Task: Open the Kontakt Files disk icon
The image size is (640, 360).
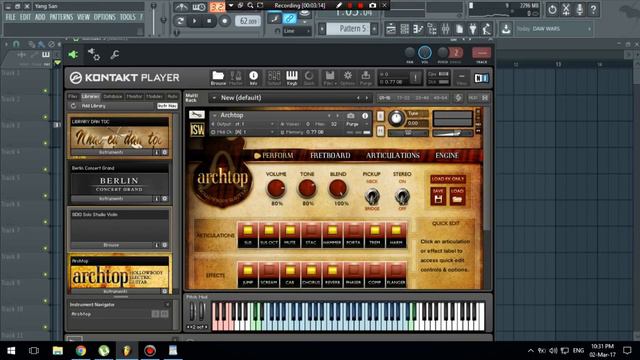Action: (329, 77)
